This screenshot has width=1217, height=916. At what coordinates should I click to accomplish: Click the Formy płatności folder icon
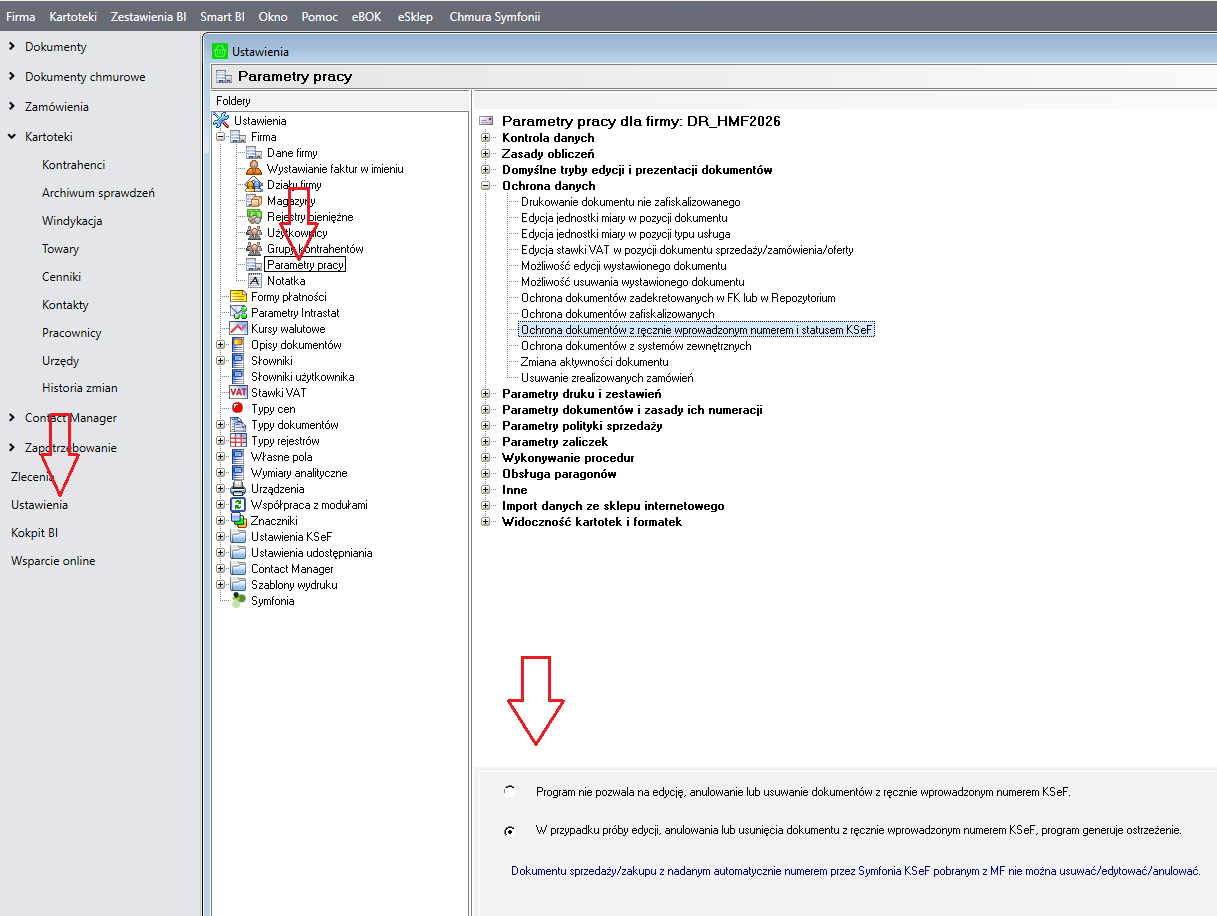238,297
